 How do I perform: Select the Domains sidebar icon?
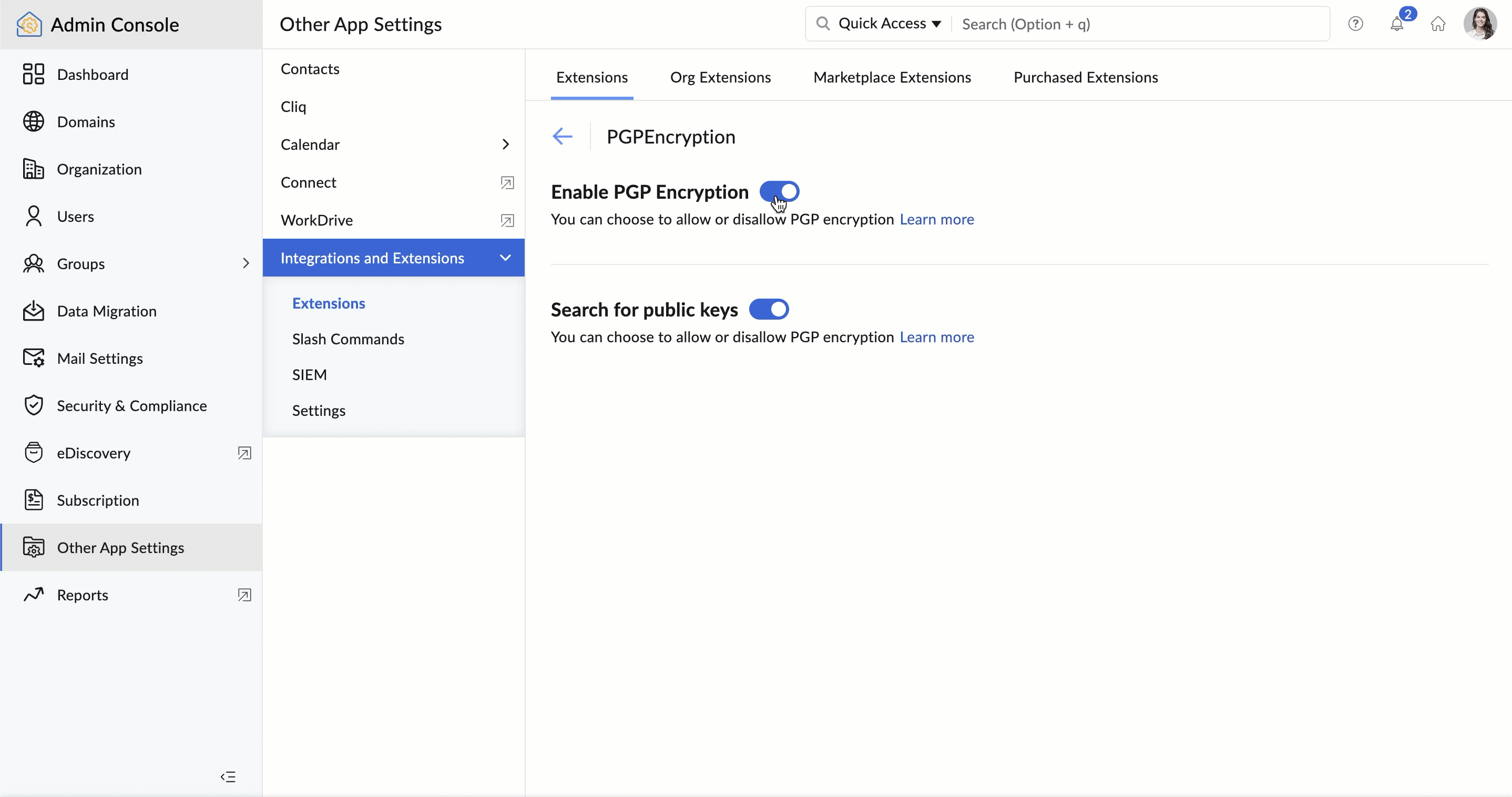[x=34, y=121]
